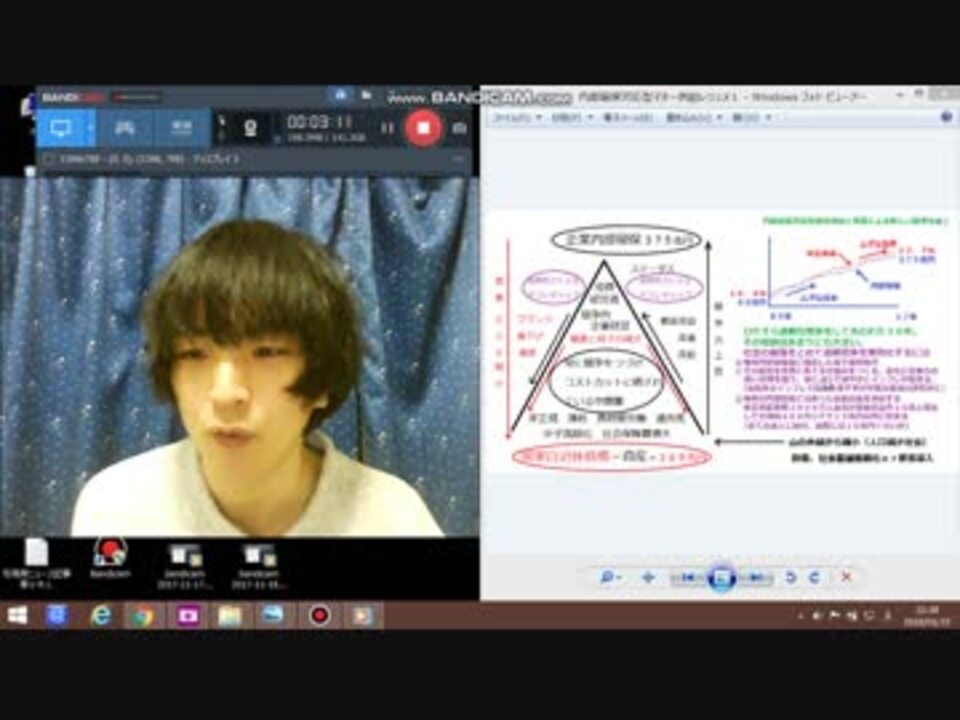Select Bandicam screen recording mode
The width and height of the screenshot is (960, 720).
click(61, 128)
